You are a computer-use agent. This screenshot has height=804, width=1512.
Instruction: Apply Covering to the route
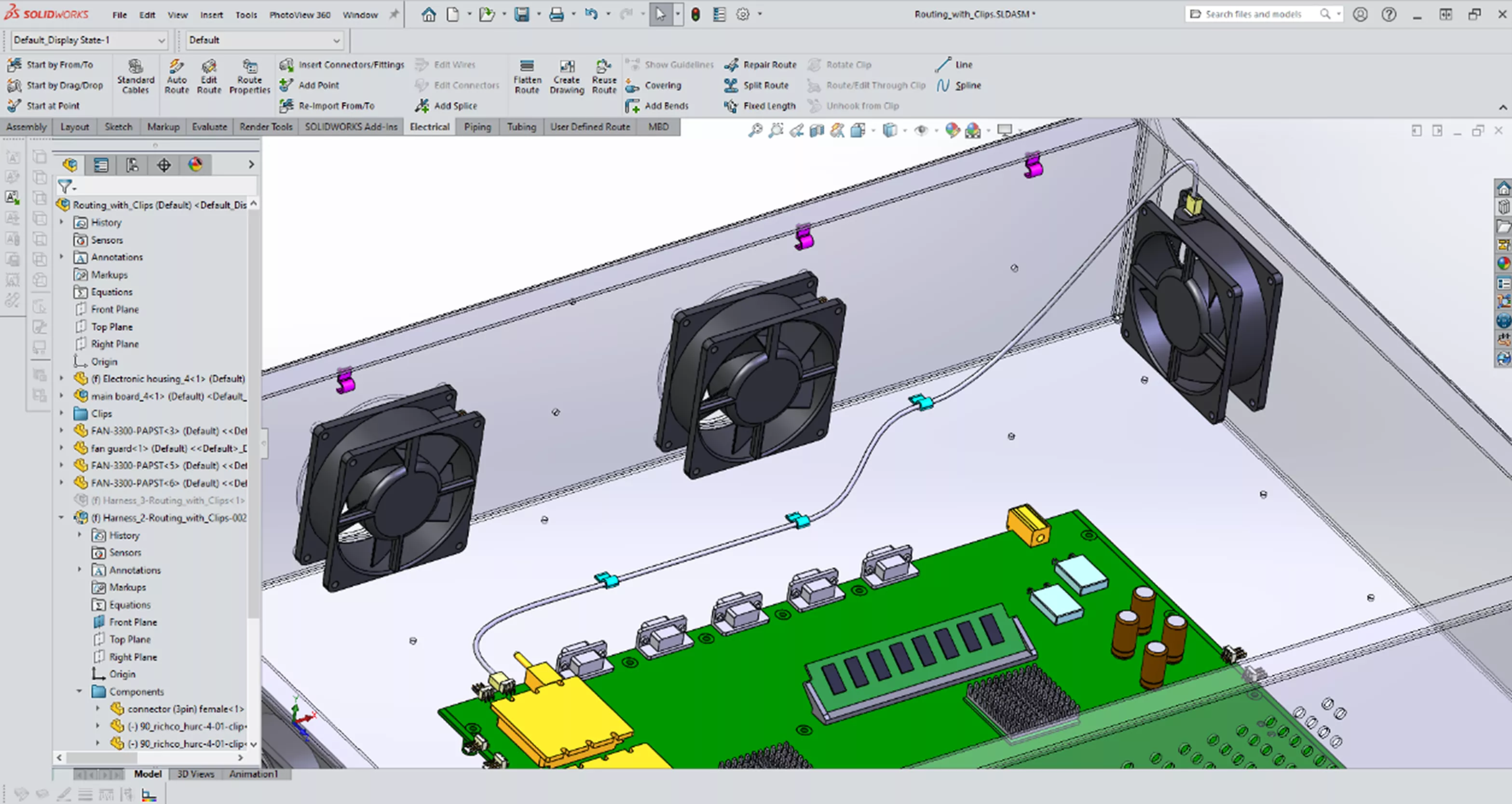point(654,85)
